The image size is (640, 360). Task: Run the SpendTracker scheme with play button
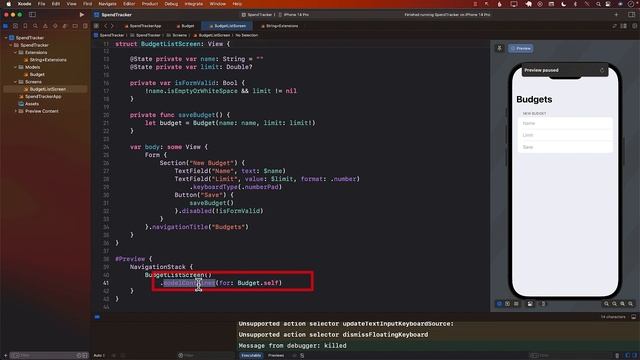[82, 15]
